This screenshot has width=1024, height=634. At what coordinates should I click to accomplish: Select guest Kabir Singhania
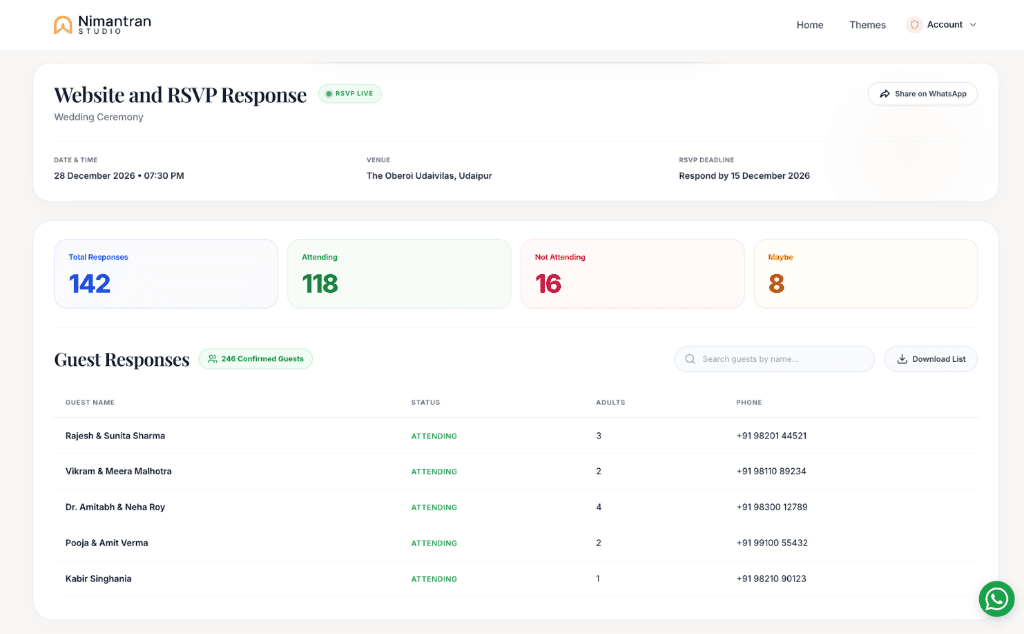tap(98, 579)
